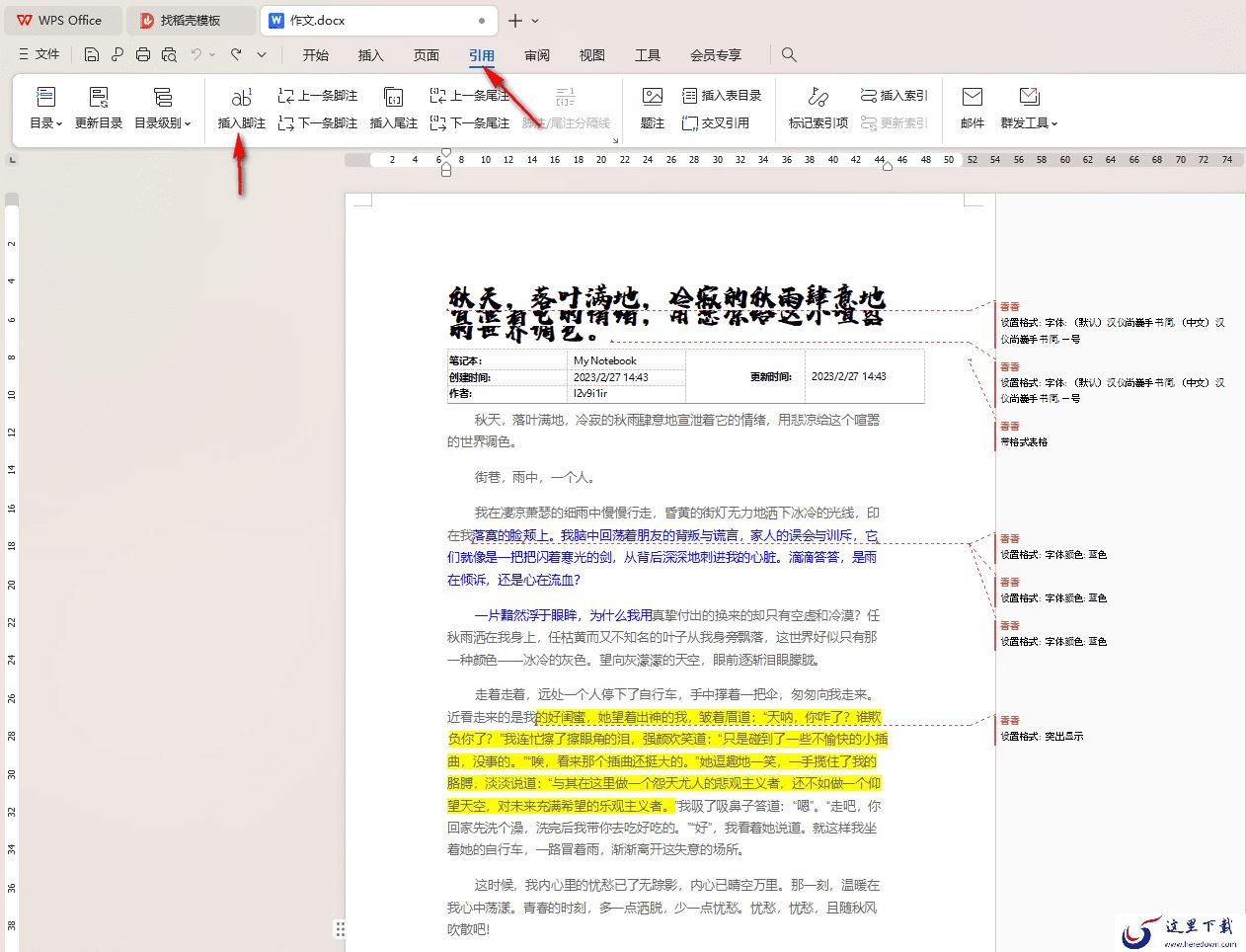
Task: Switch to the 页面 ribbon tab
Action: tap(427, 55)
